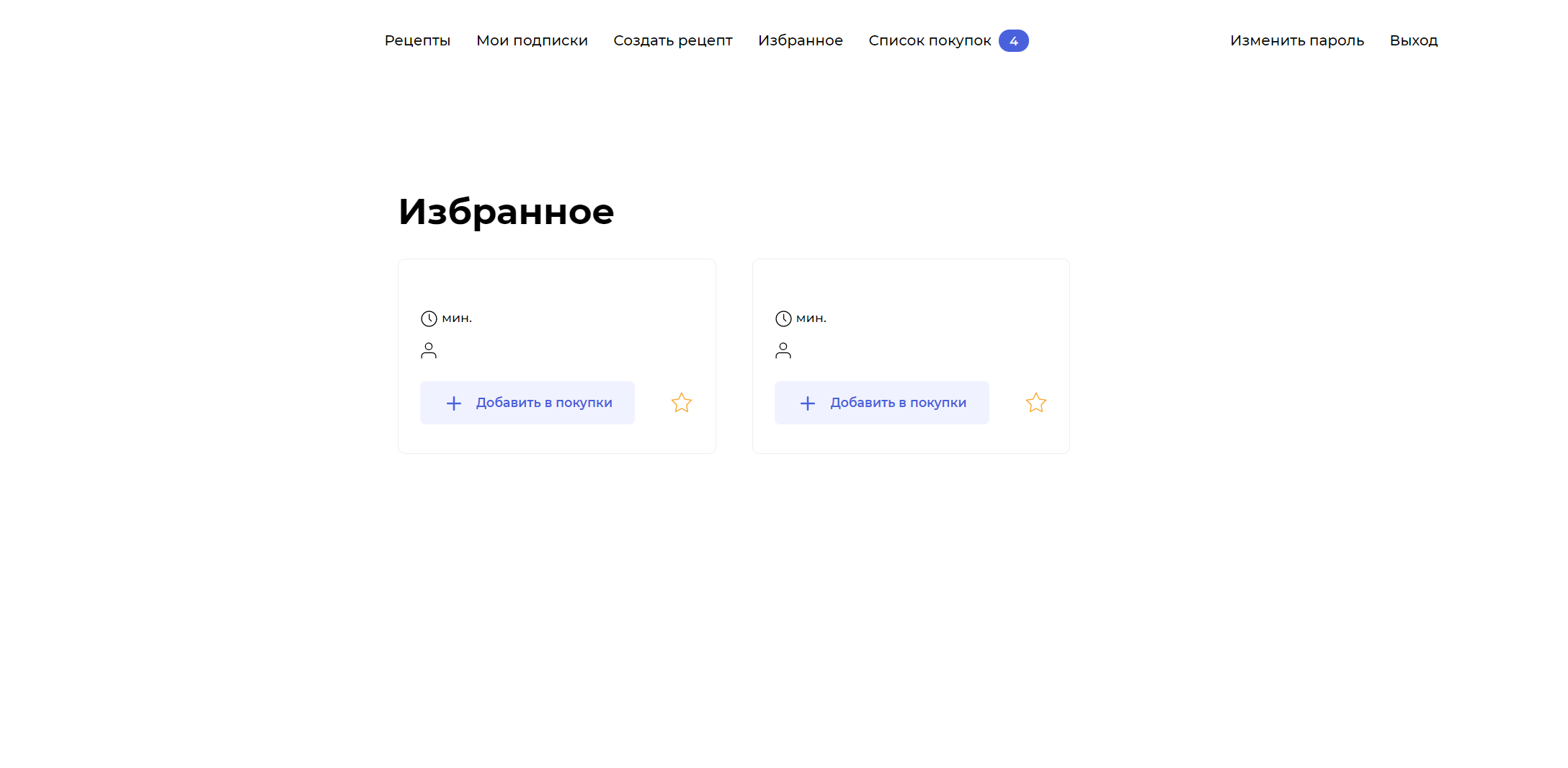Click the author person icon in the first card

coord(429,350)
